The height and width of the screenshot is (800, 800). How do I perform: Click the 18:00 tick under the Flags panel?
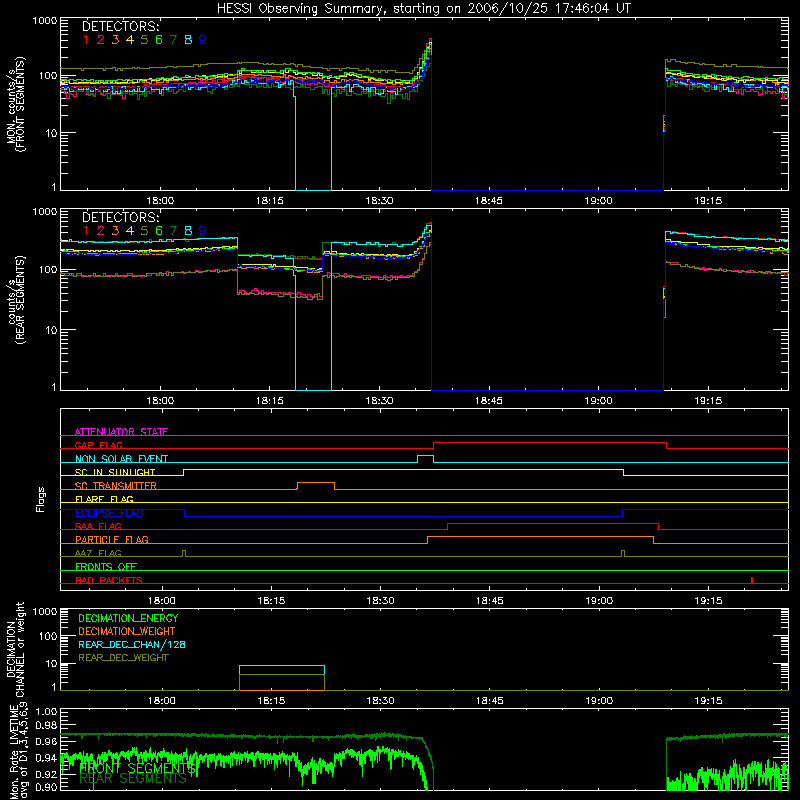click(x=162, y=601)
